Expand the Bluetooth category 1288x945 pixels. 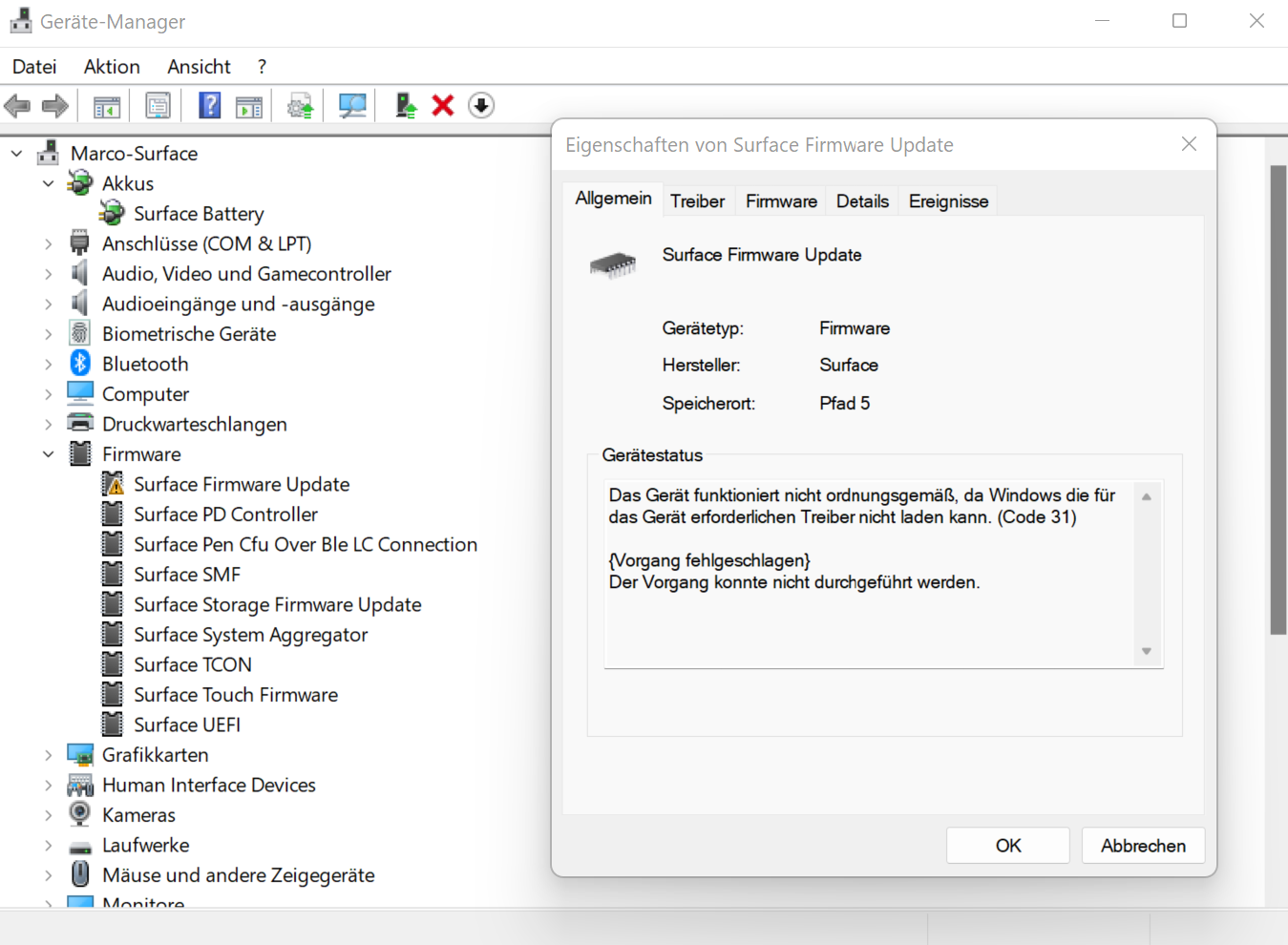[x=49, y=364]
